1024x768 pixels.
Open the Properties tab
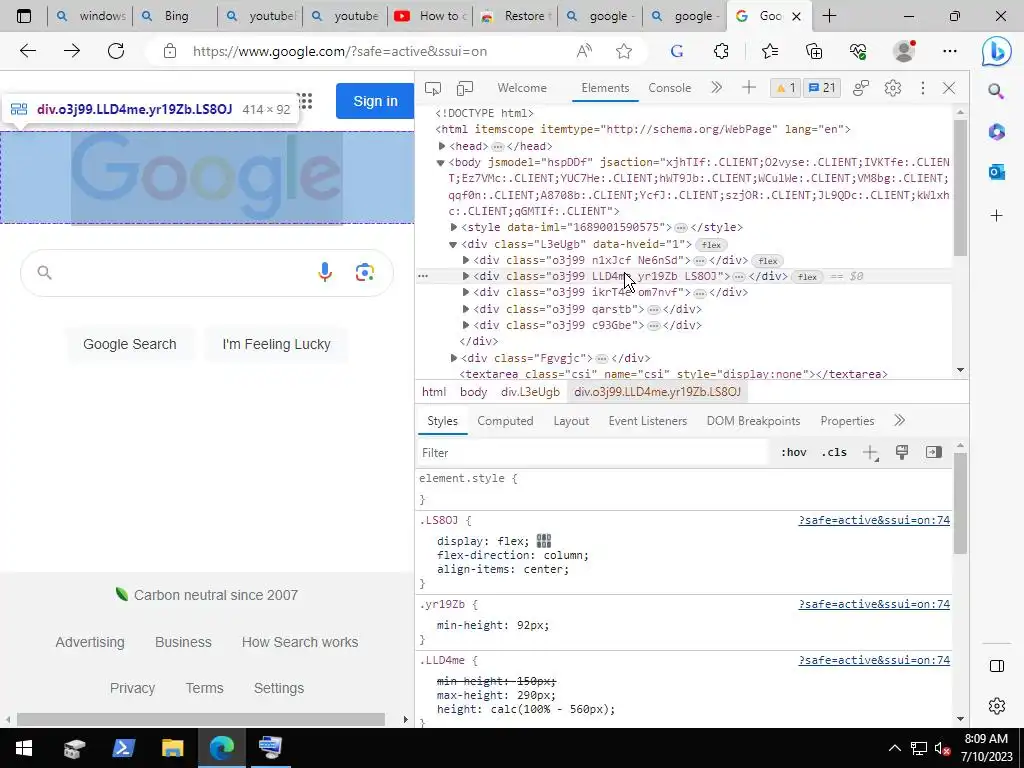tap(847, 421)
